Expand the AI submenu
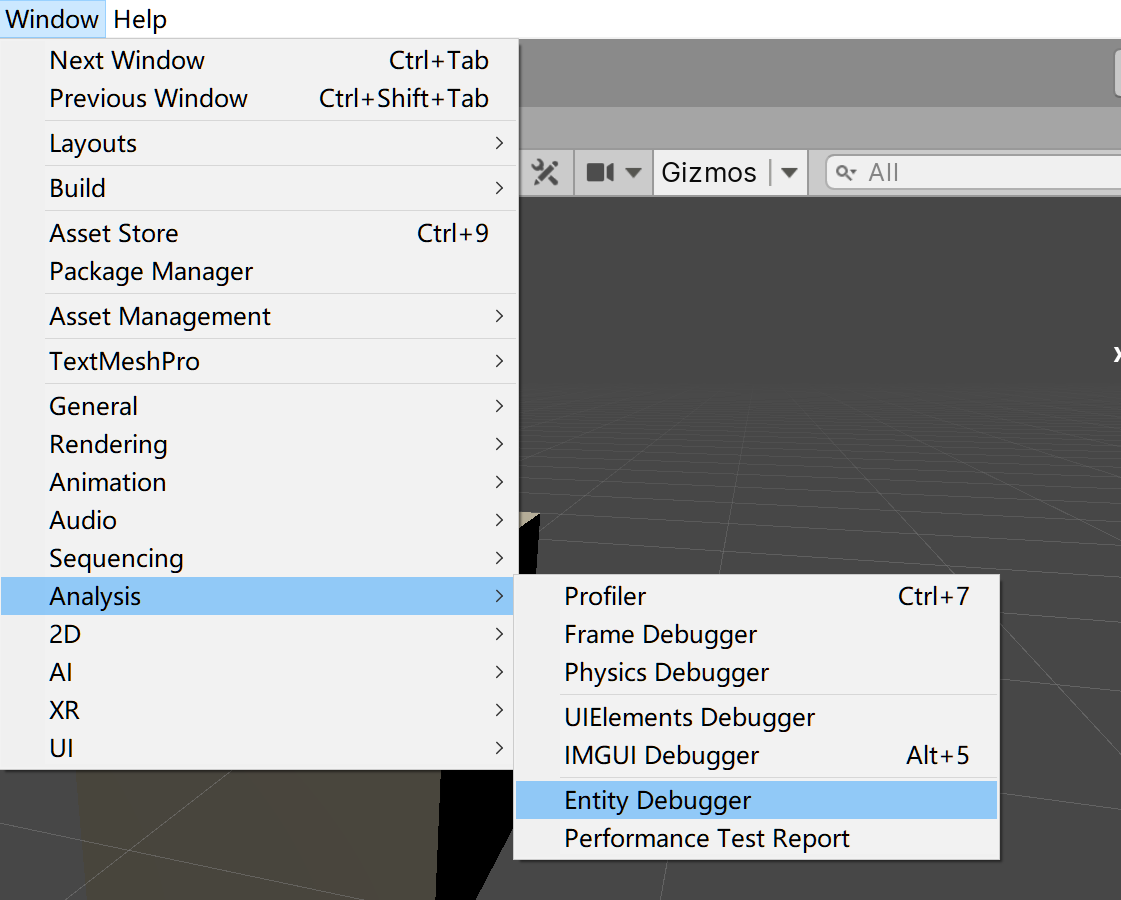Screen dimensions: 1121x900 [x=259, y=672]
